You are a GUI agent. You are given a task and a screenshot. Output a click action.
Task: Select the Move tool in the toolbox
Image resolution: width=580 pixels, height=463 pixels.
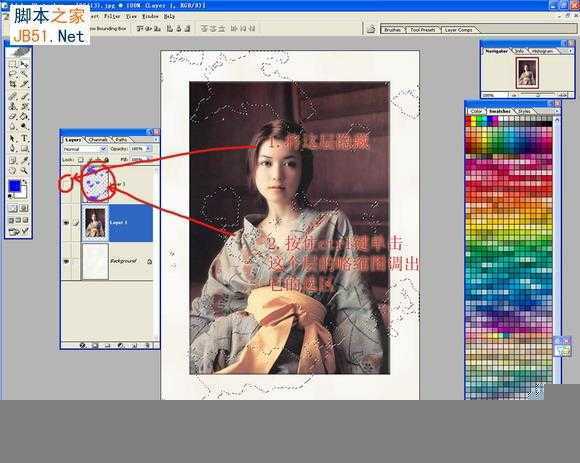pos(24,64)
